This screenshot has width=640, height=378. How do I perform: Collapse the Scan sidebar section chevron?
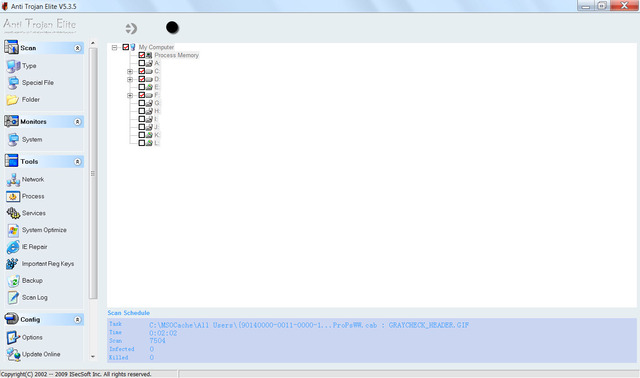[77, 48]
